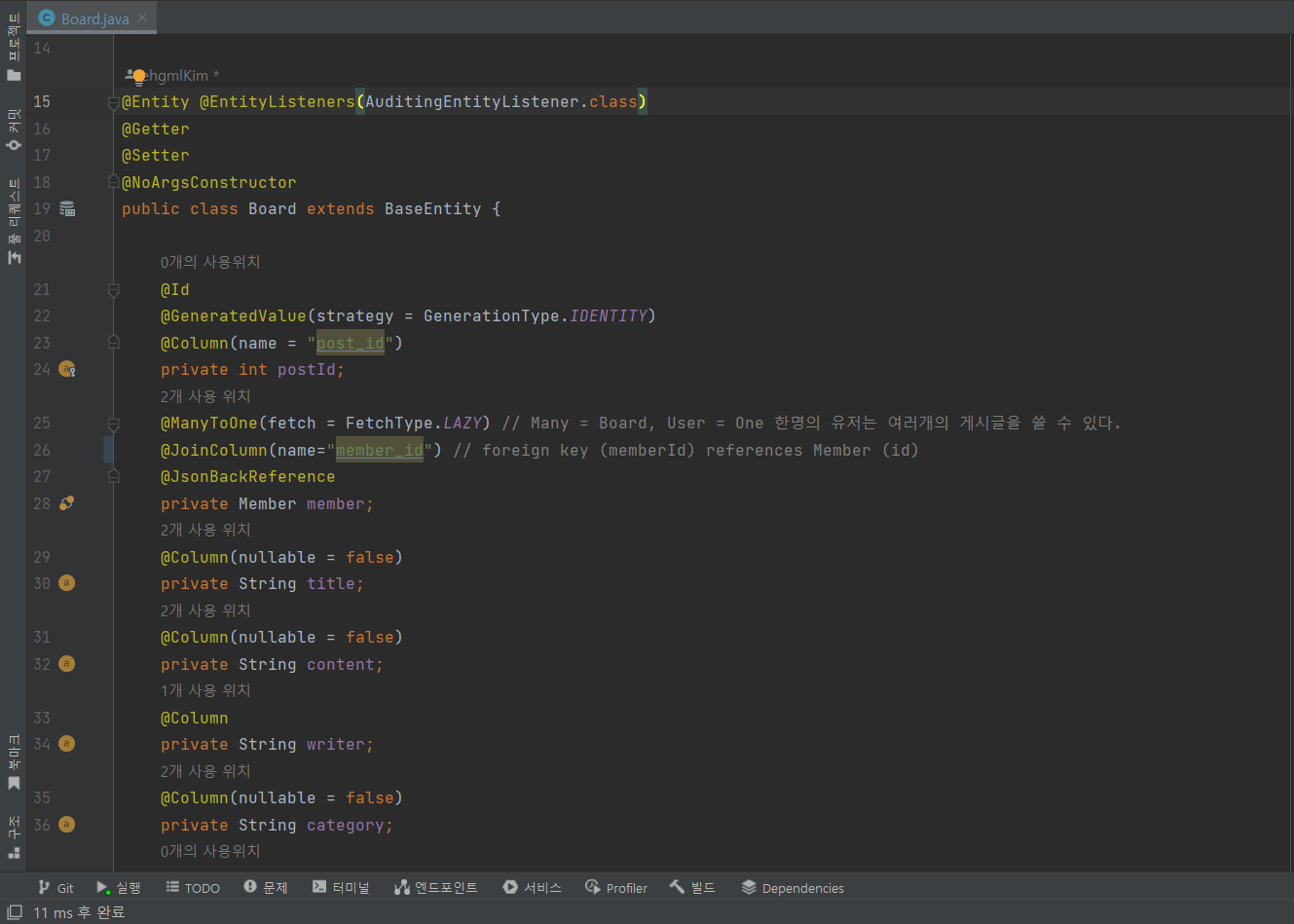The height and width of the screenshot is (924, 1294).
Task: Click the @JsonBackReference annotation
Action: [x=248, y=476]
